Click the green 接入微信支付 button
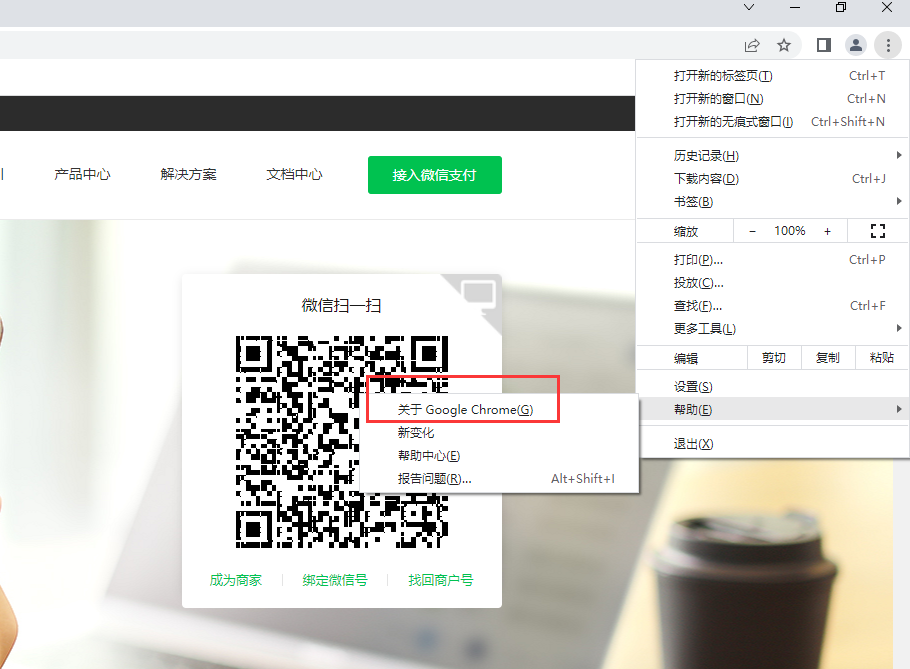The image size is (910, 669). click(x=435, y=175)
